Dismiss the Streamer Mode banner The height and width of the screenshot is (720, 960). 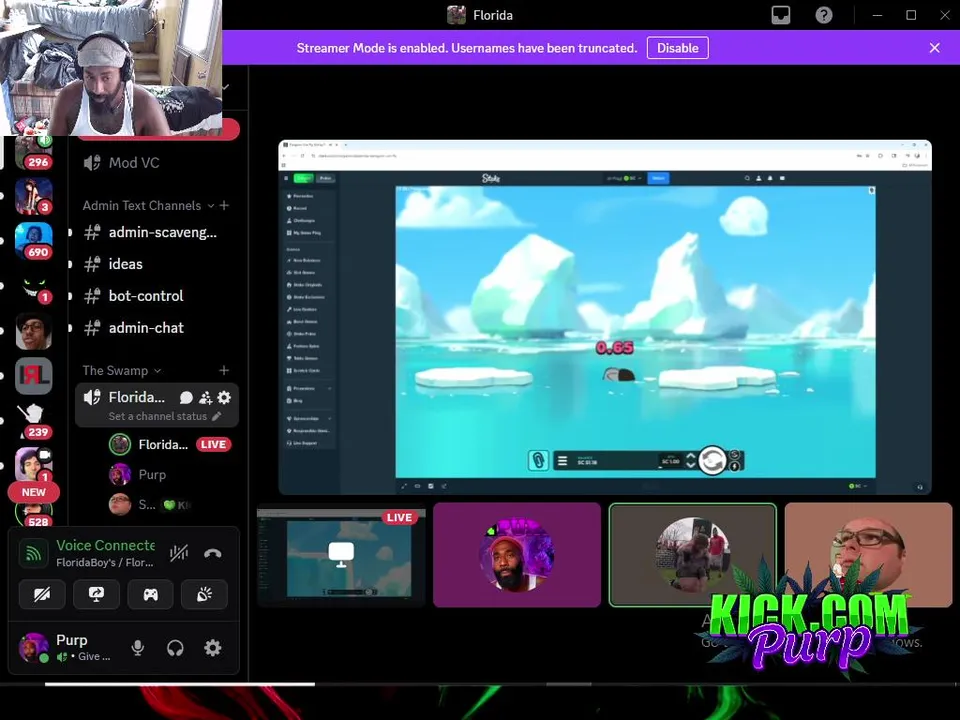[934, 48]
